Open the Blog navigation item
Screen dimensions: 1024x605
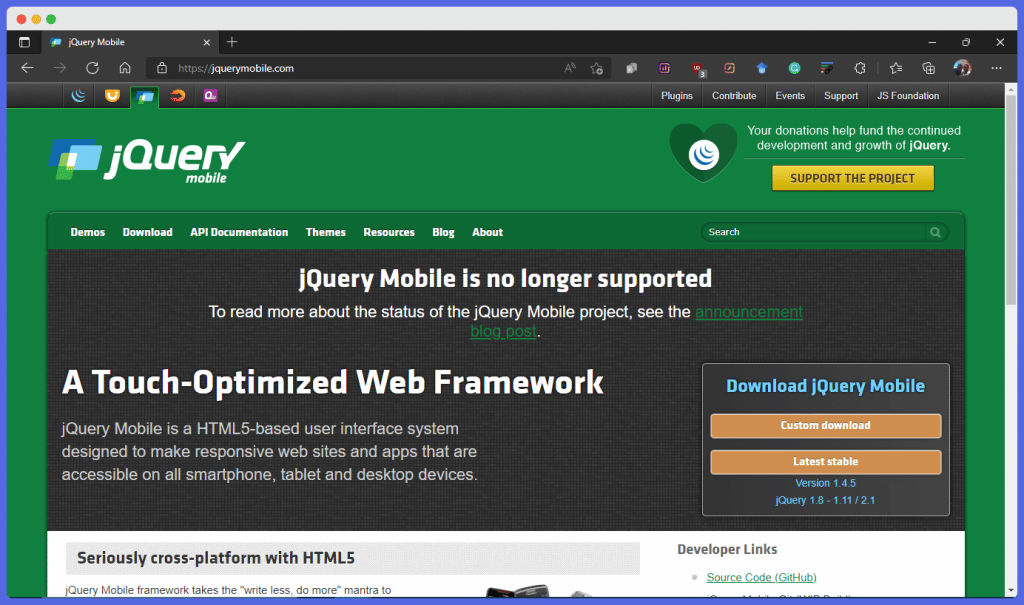[x=443, y=233]
